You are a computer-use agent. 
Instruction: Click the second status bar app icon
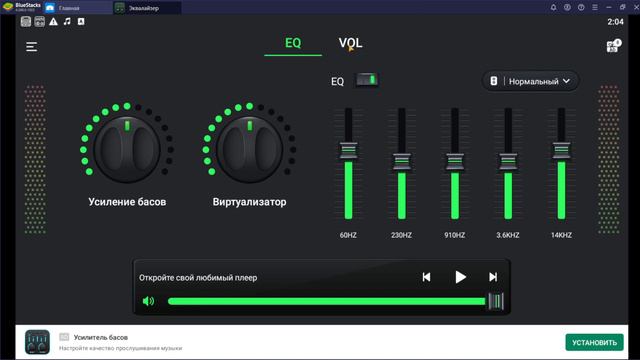[x=40, y=22]
